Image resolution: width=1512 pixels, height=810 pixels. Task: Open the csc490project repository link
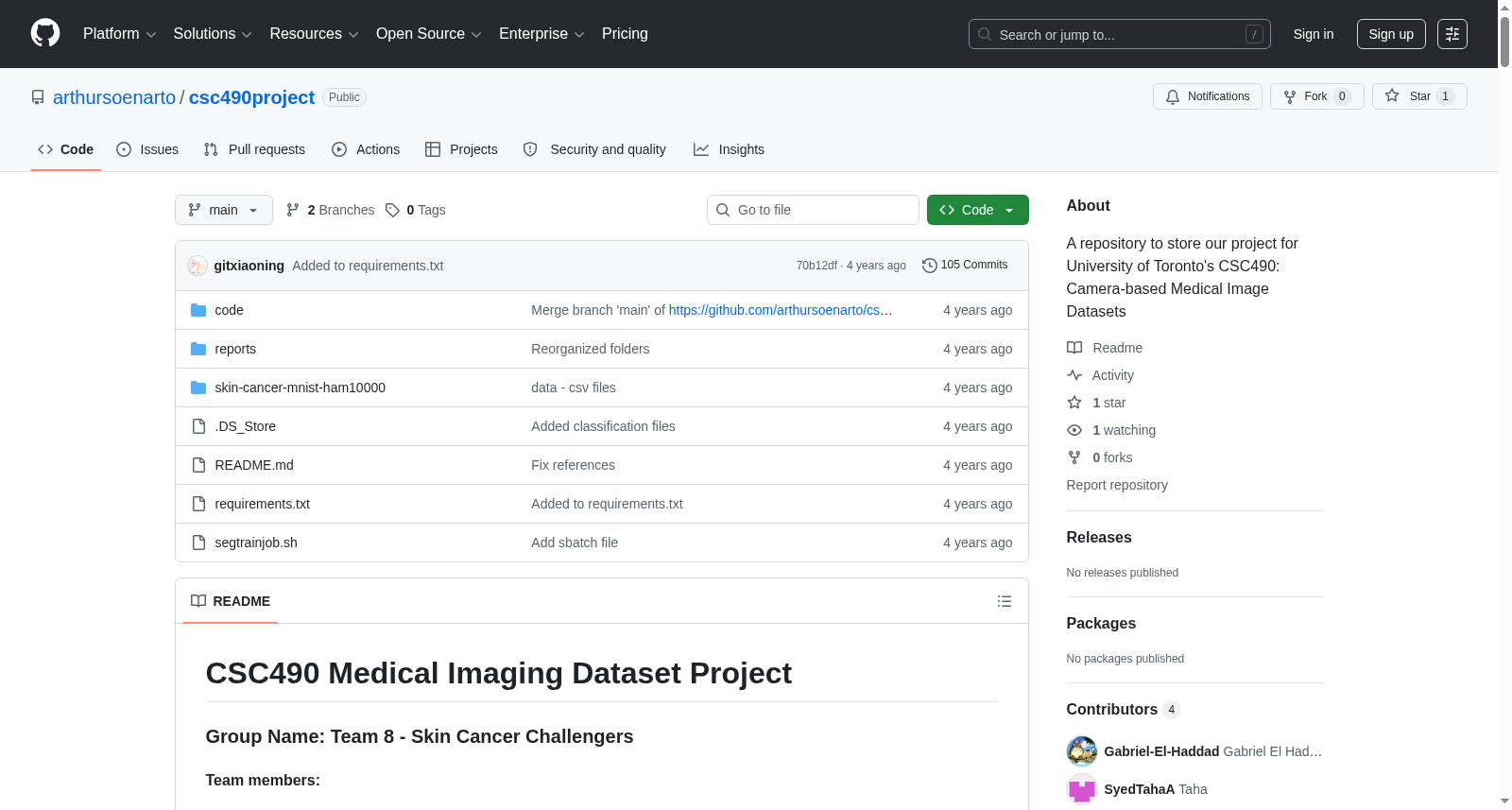click(251, 97)
